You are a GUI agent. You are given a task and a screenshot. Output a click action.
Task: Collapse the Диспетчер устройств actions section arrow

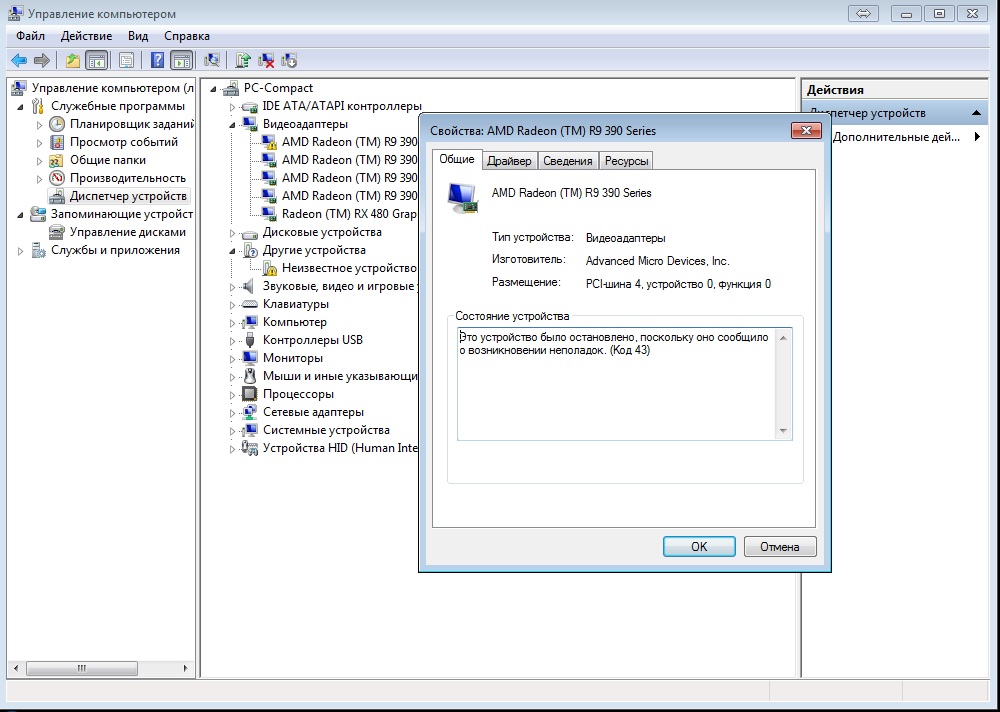coord(976,113)
